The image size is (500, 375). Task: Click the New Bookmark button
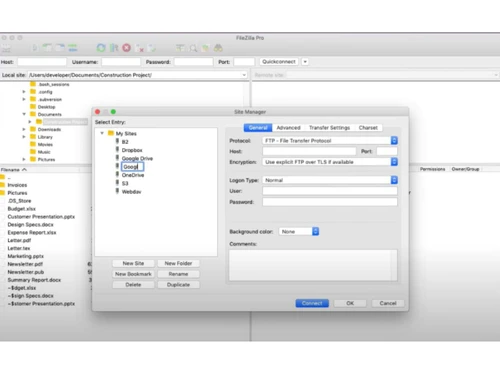point(133,274)
